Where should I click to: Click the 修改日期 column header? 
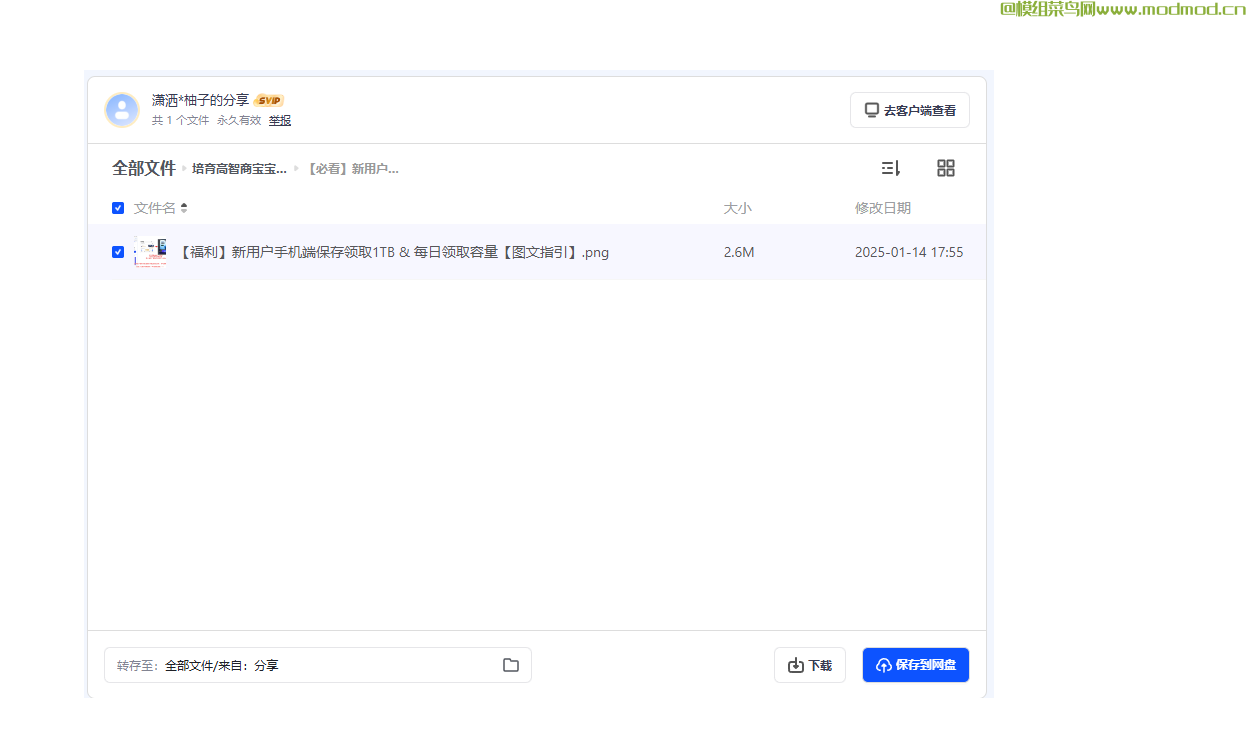point(883,208)
